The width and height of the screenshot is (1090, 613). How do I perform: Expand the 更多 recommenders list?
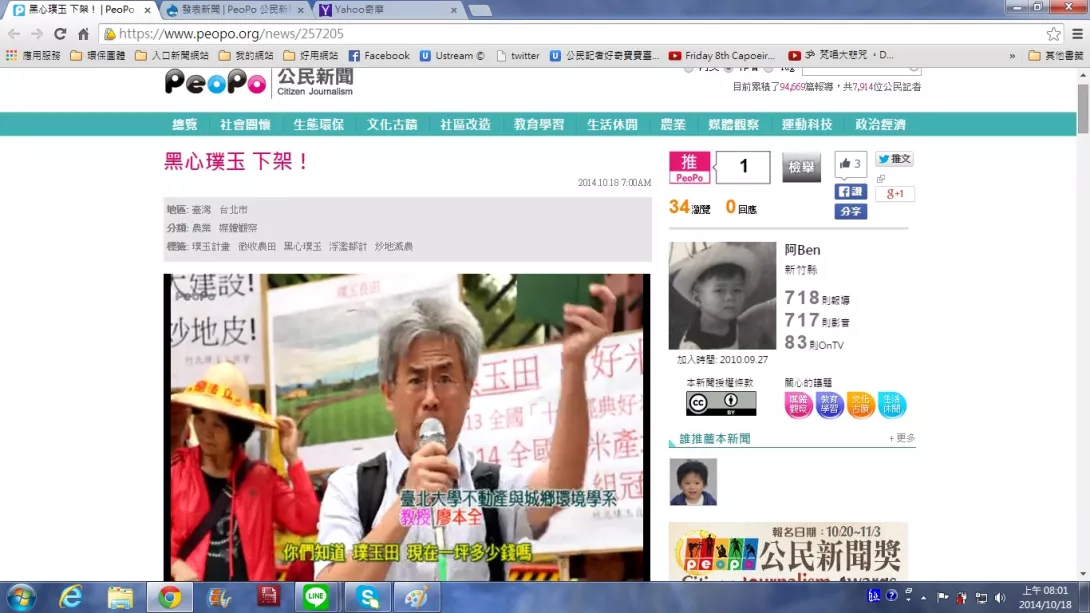tap(901, 438)
